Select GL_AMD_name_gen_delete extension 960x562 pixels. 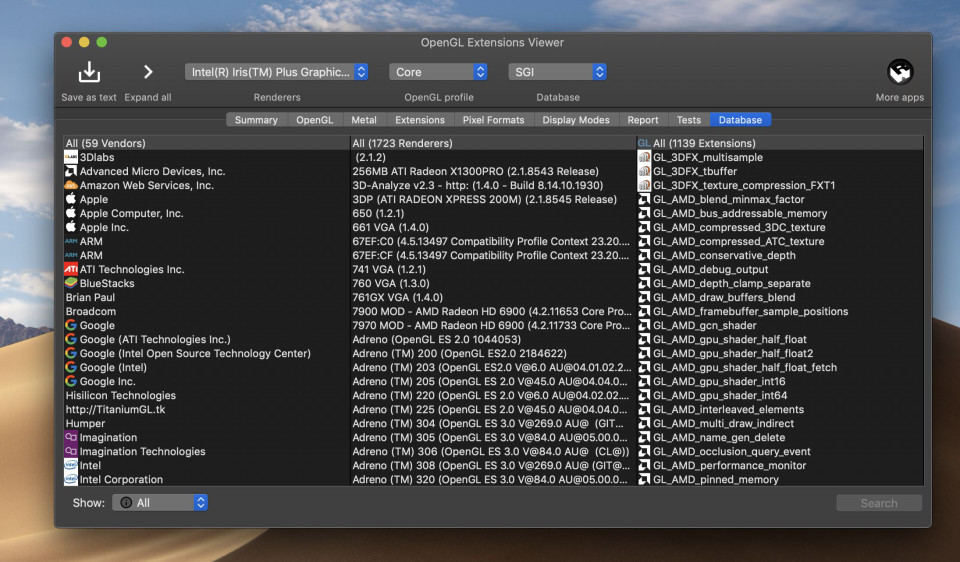coord(780,438)
